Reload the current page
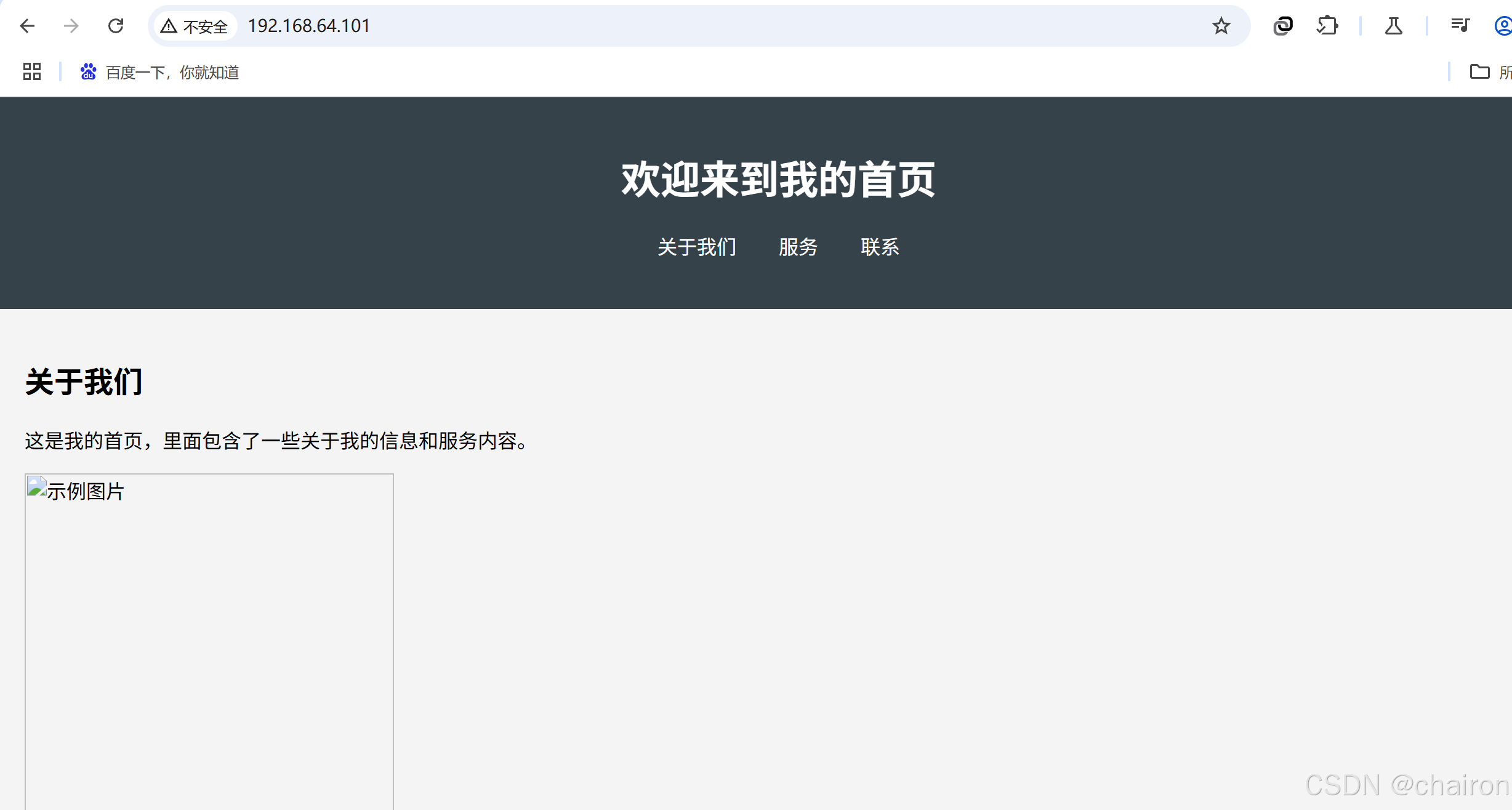This screenshot has height=810, width=1512. (x=116, y=26)
